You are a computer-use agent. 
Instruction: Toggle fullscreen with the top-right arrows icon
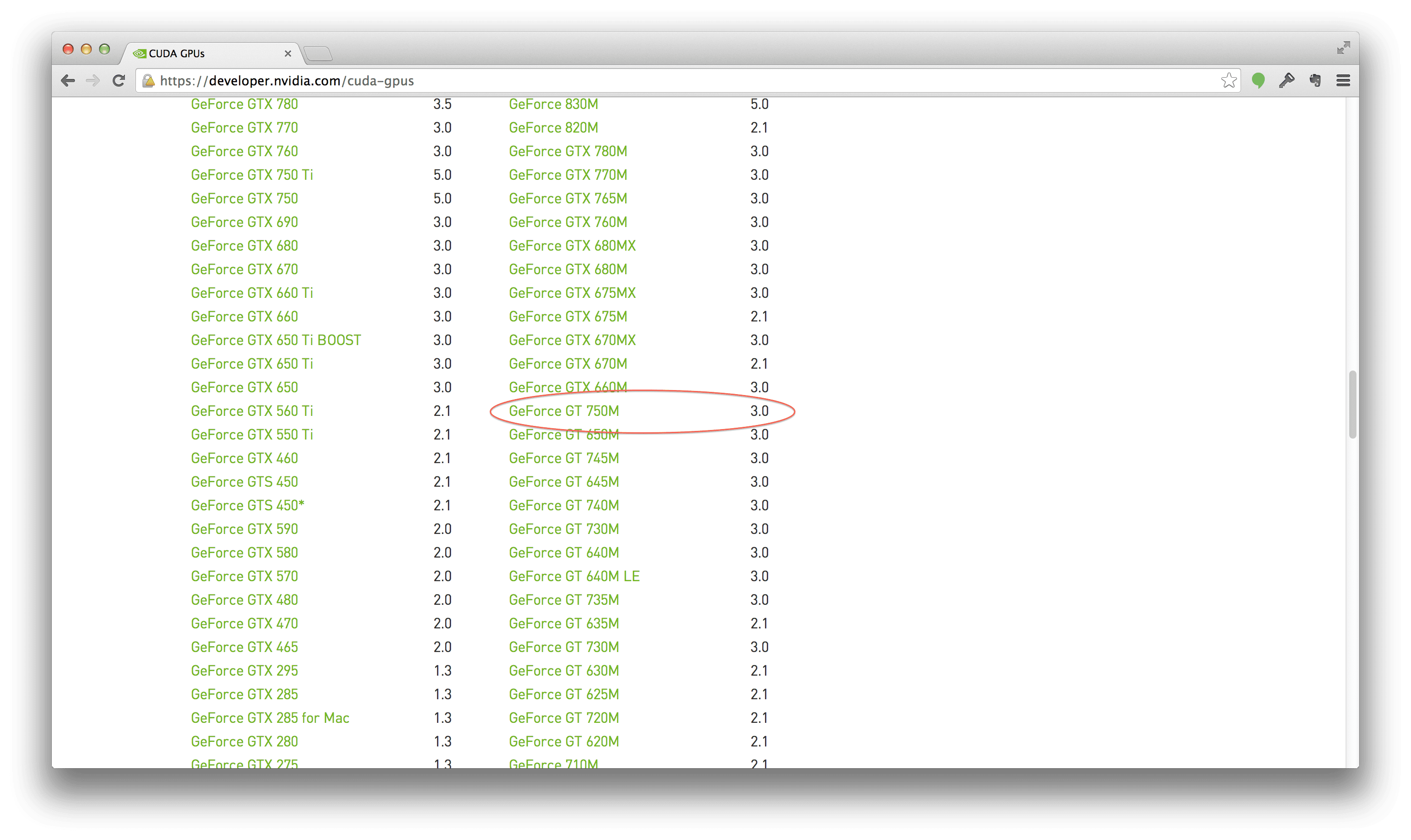1343,48
